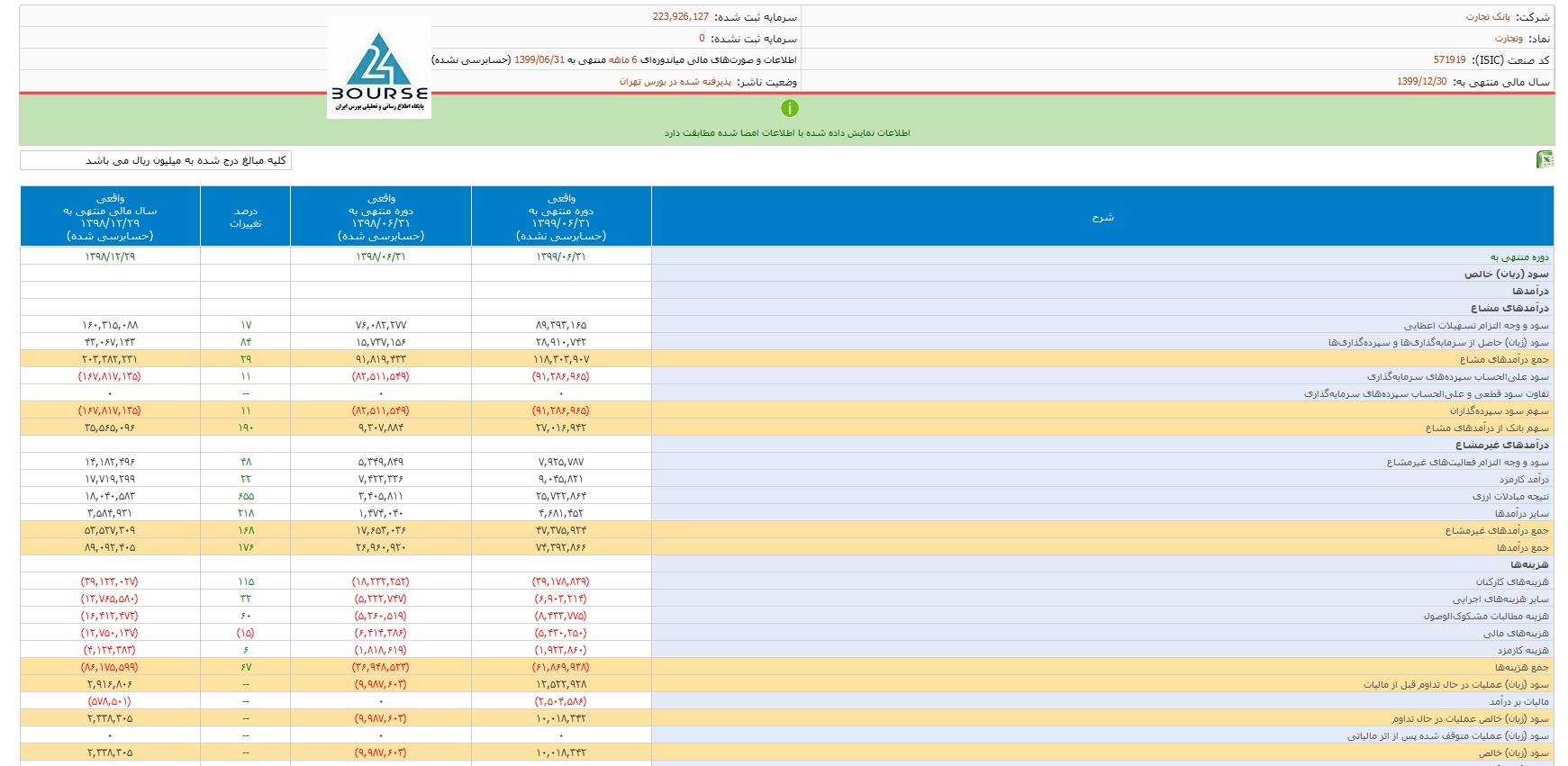This screenshot has height=766, width=1568.
Task: Click the ISIC industry code 571919
Action: point(1449,60)
